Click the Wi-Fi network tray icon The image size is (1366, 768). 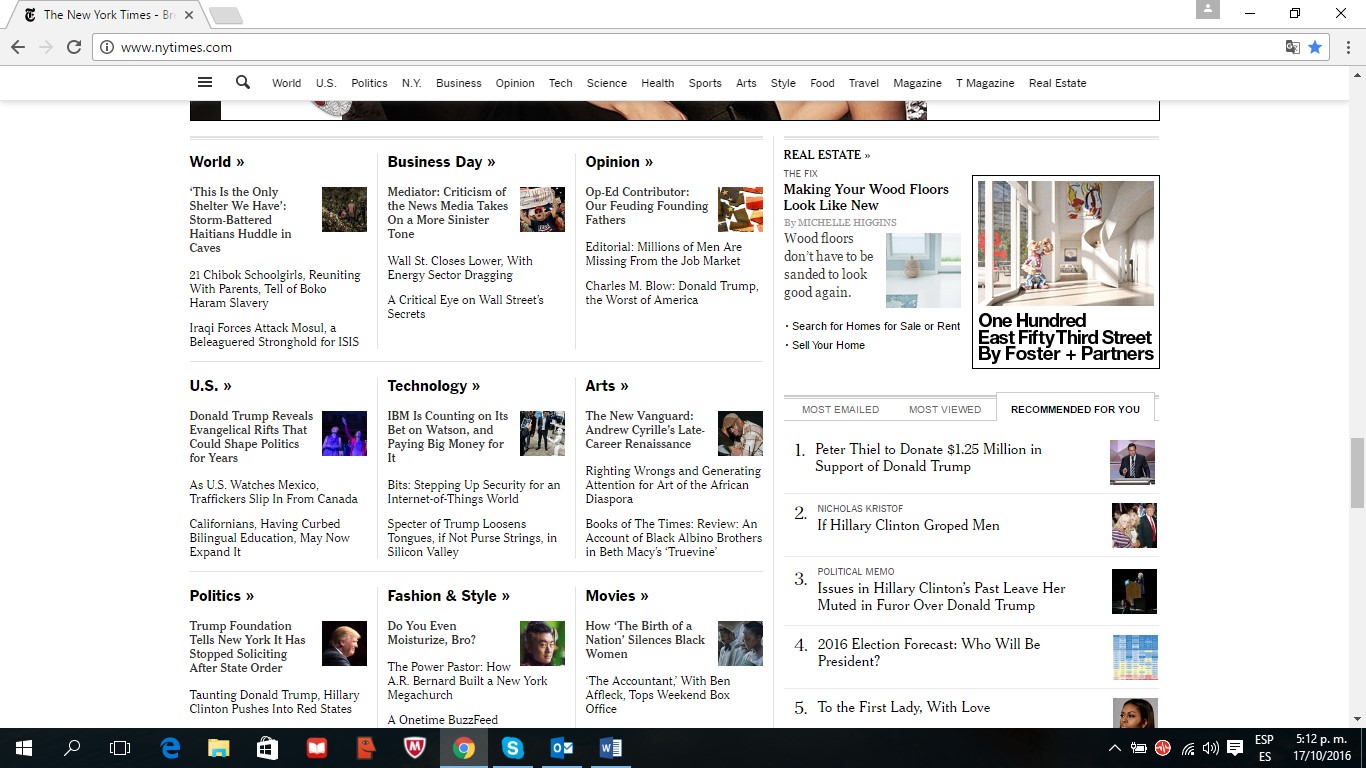tap(1188, 748)
